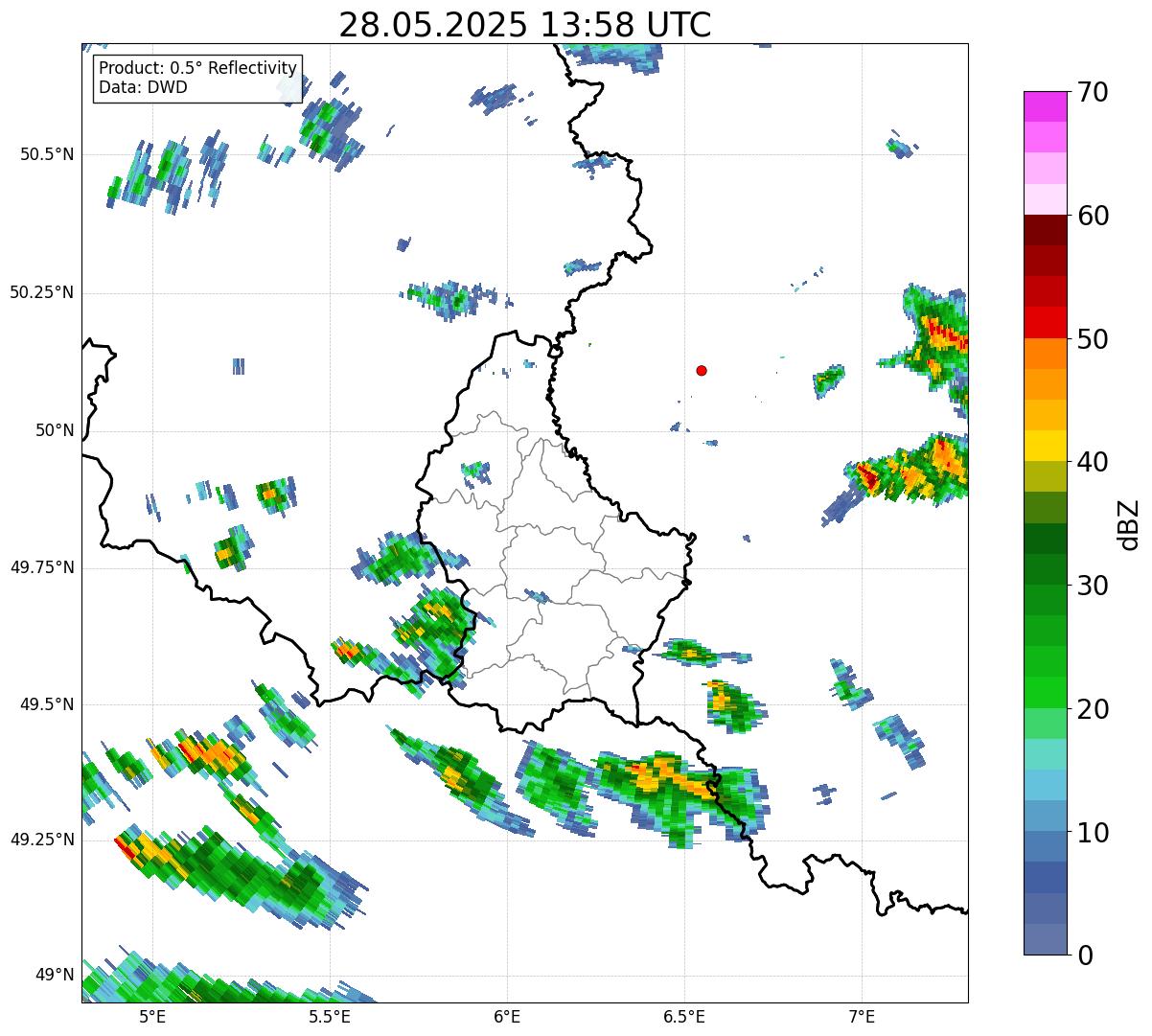Click the 50.5°N latitude label
1152x1036 pixels.
46,154
